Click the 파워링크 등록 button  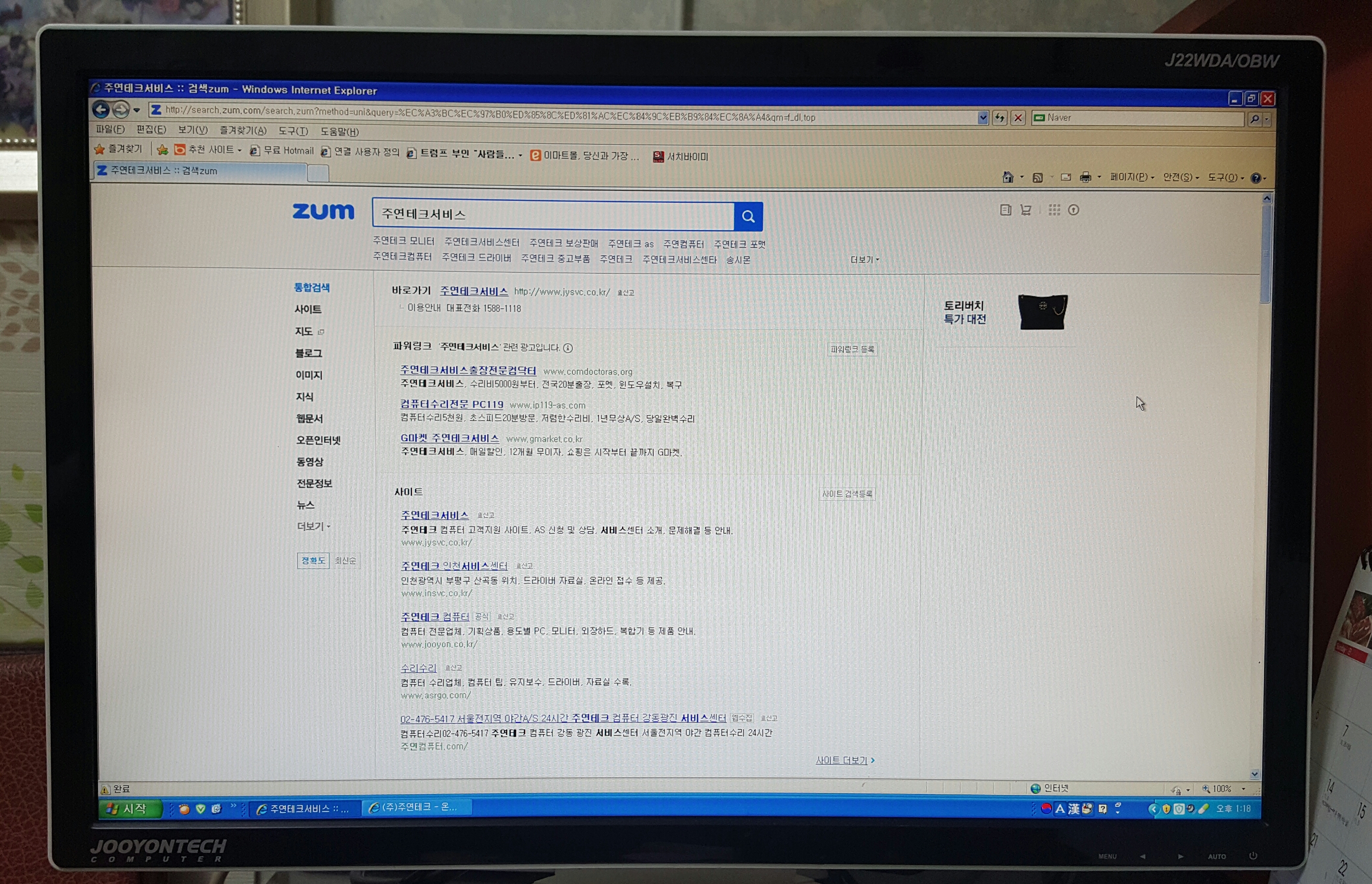[x=852, y=349]
